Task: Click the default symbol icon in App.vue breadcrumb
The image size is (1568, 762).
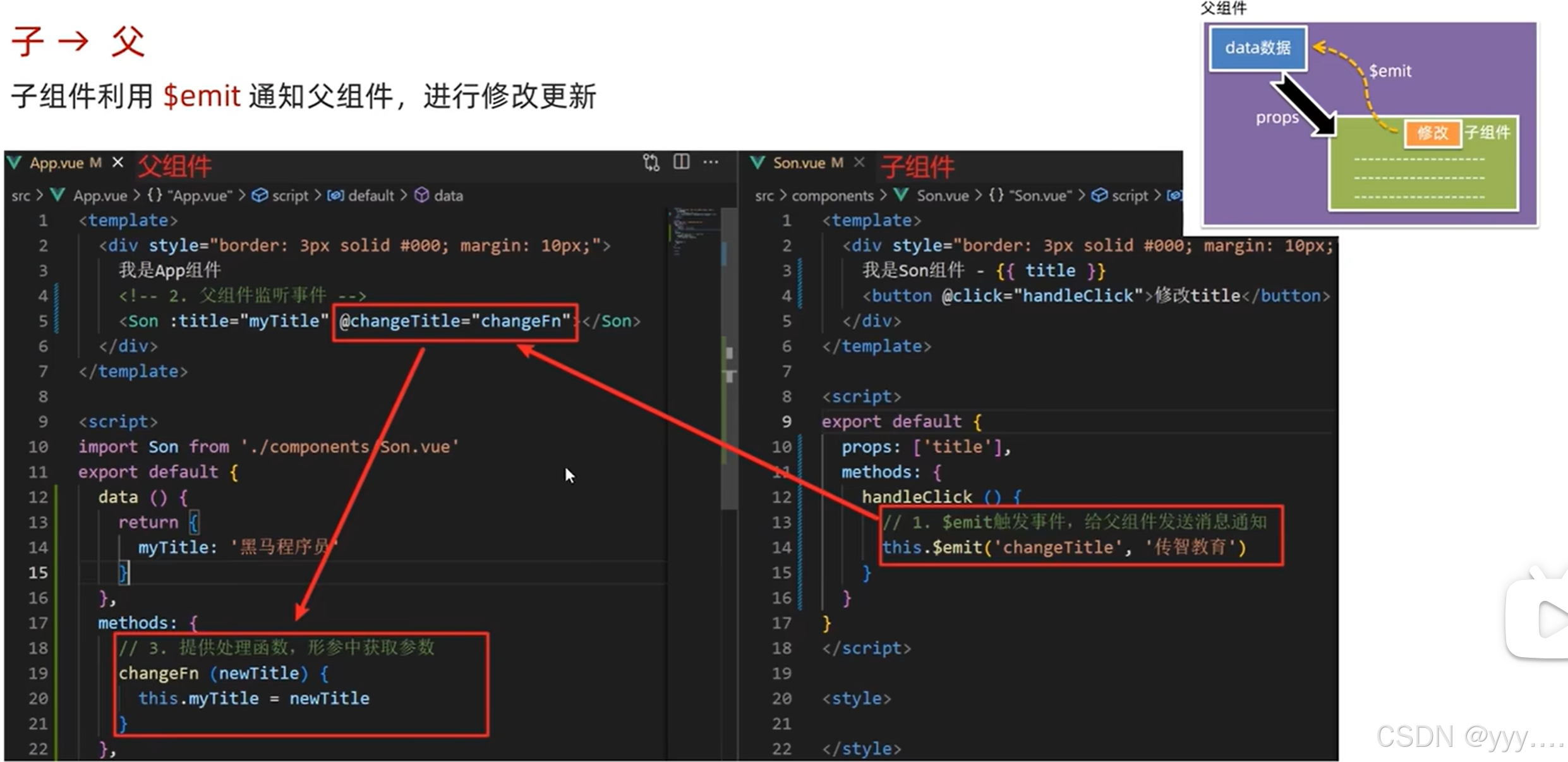Action: click(x=335, y=196)
